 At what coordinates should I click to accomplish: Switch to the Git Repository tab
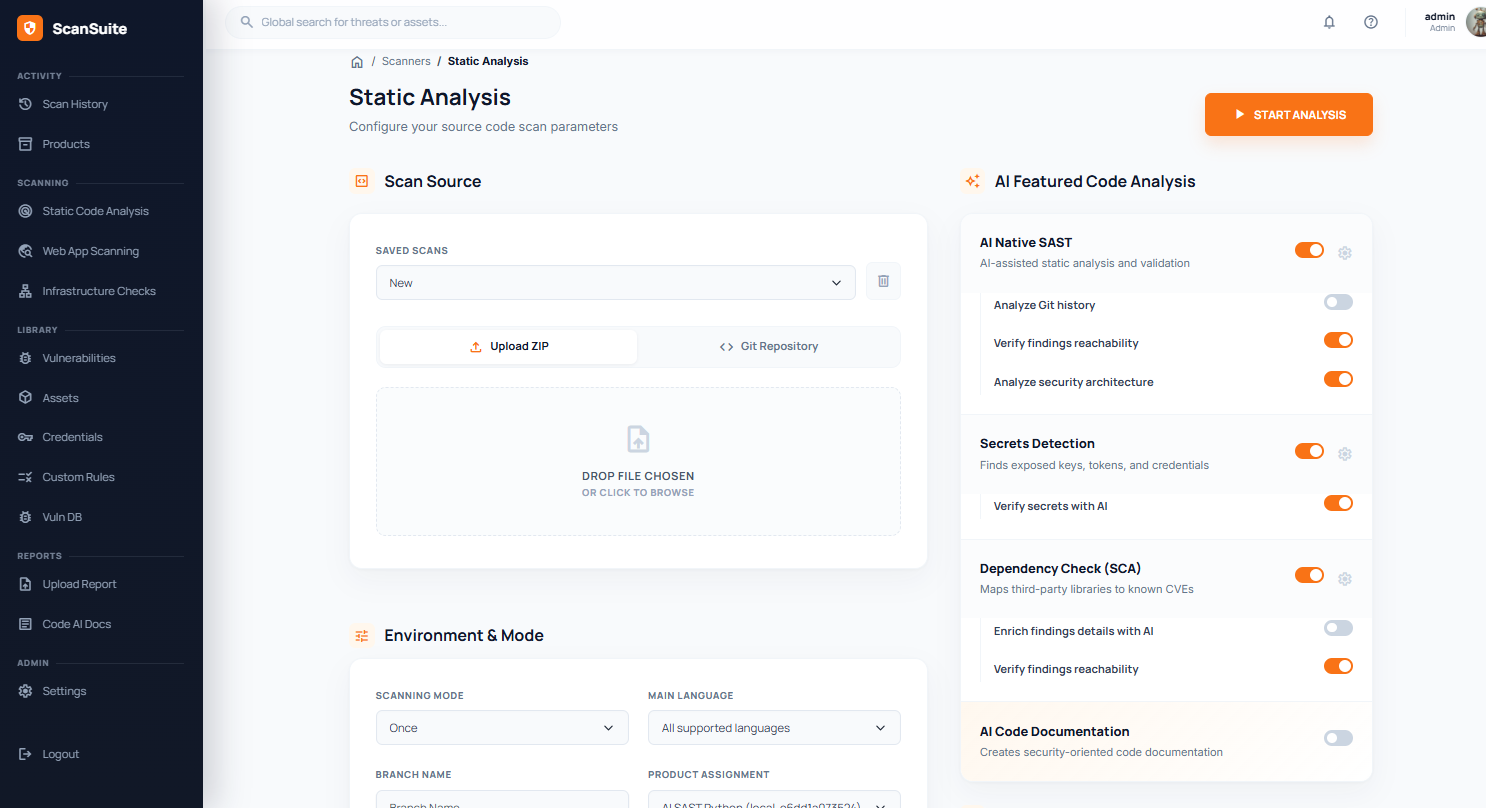(768, 347)
